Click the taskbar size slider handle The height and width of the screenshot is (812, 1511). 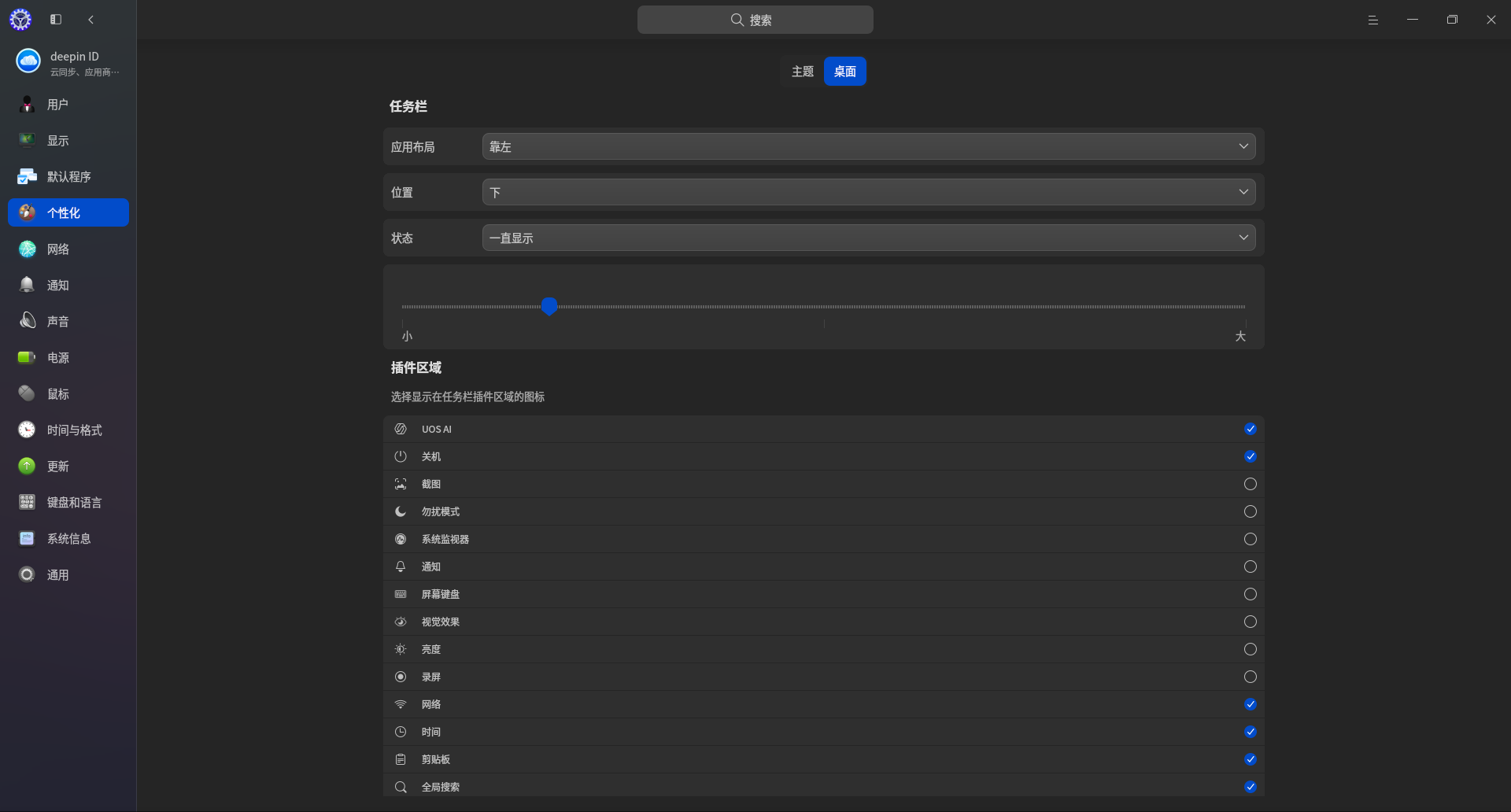pyautogui.click(x=549, y=306)
